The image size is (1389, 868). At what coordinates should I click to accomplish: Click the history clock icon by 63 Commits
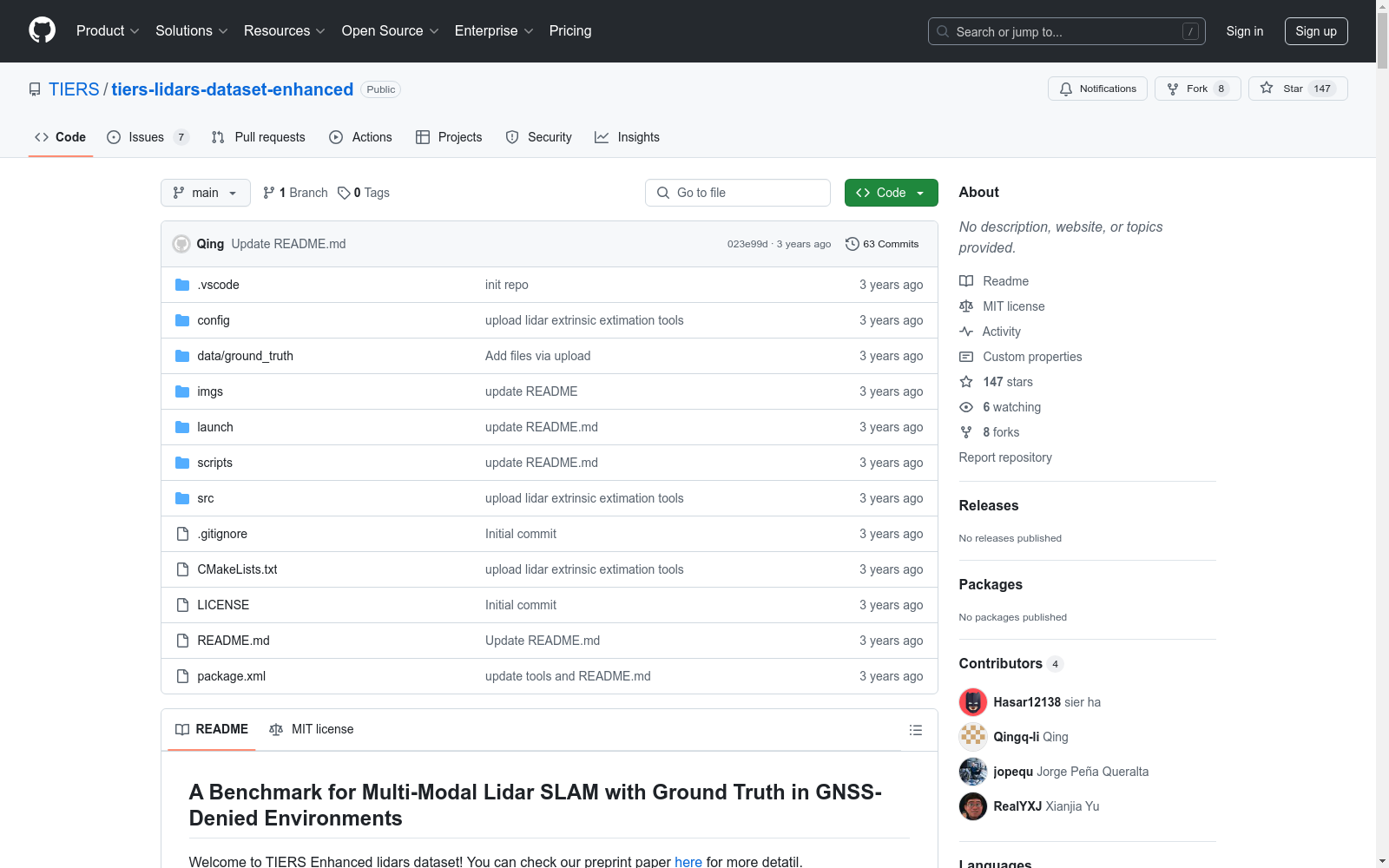(852, 244)
